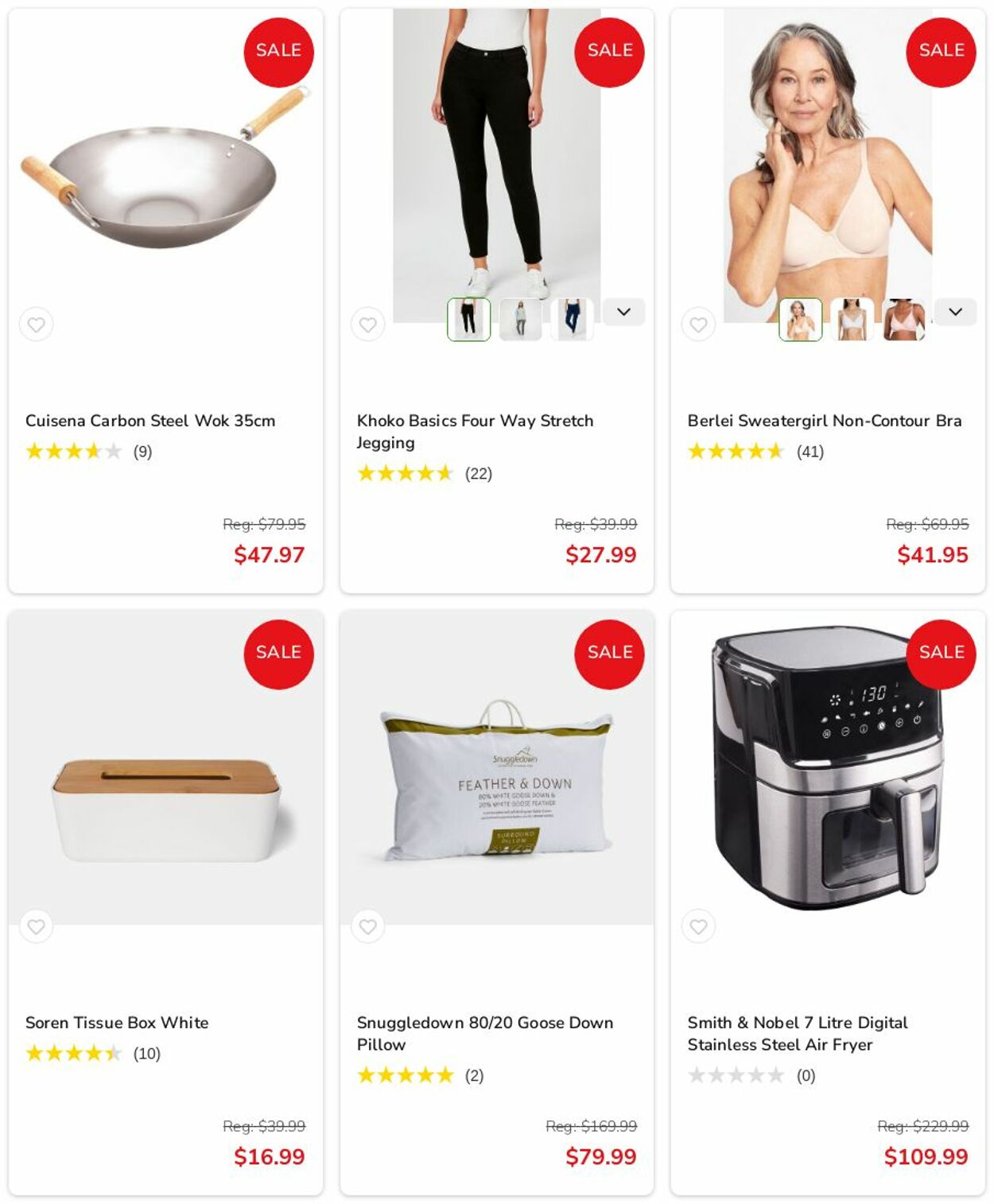Select white bra variant thumbnail
Screen dimensions: 994x1204
(x=852, y=320)
